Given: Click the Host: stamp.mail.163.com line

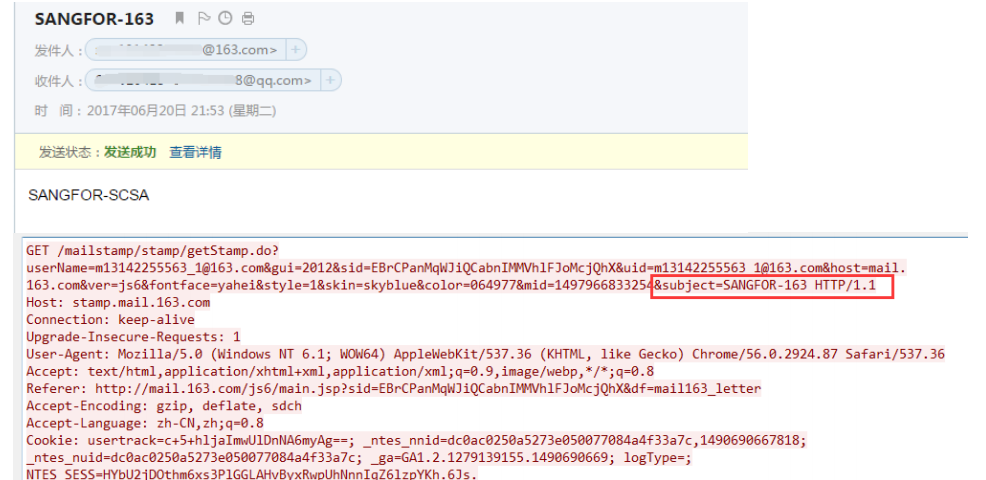Looking at the screenshot, I should 118,303.
